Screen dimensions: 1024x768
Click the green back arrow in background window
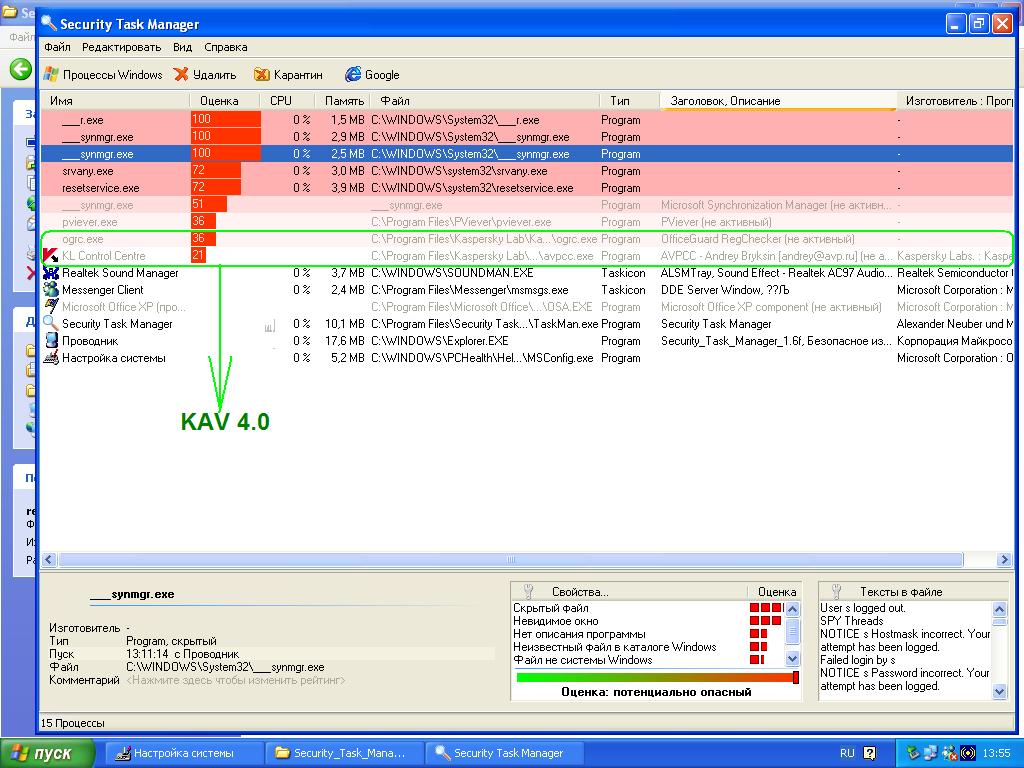coord(20,69)
